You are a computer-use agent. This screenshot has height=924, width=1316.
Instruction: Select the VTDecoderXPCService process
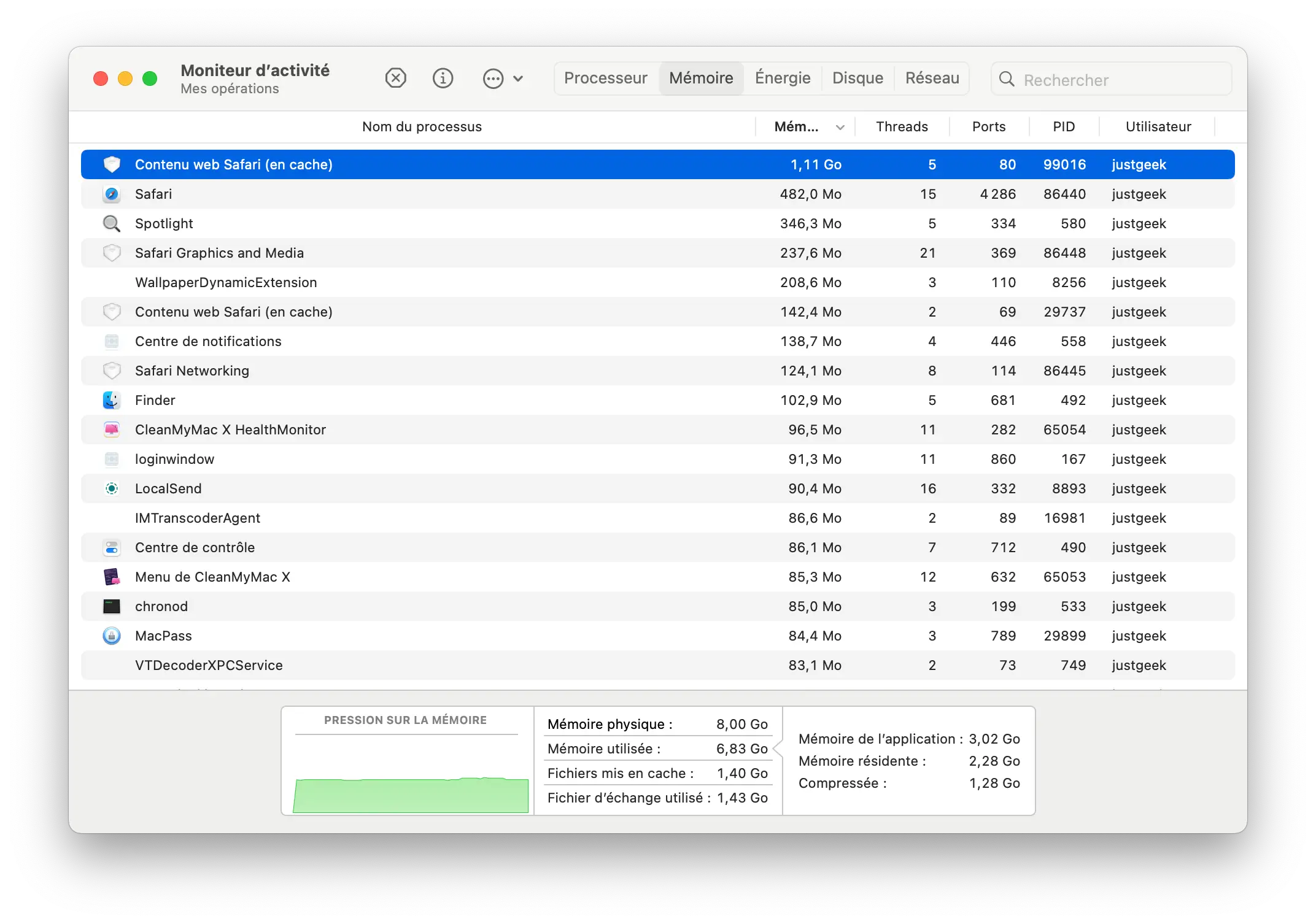[658, 665]
